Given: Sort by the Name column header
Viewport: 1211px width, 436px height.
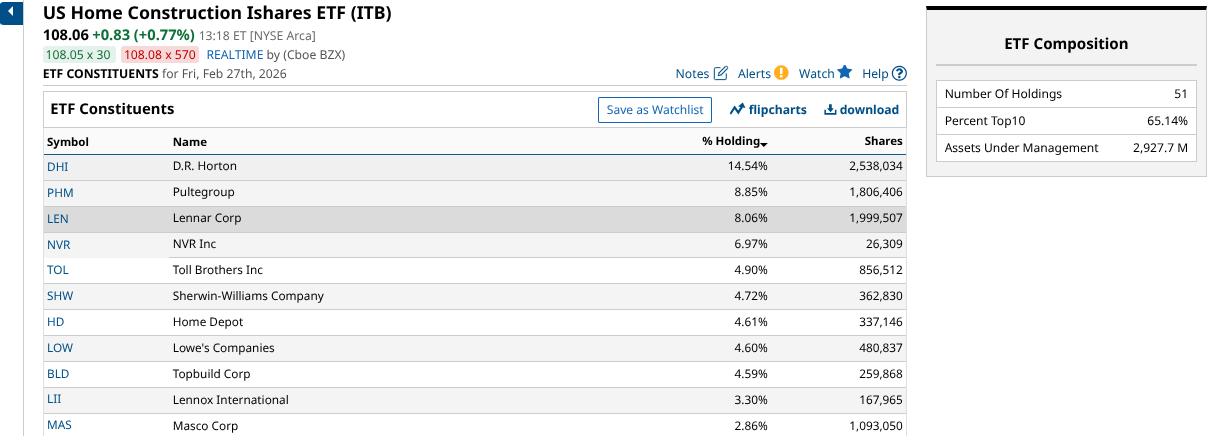Looking at the screenshot, I should tap(190, 142).
